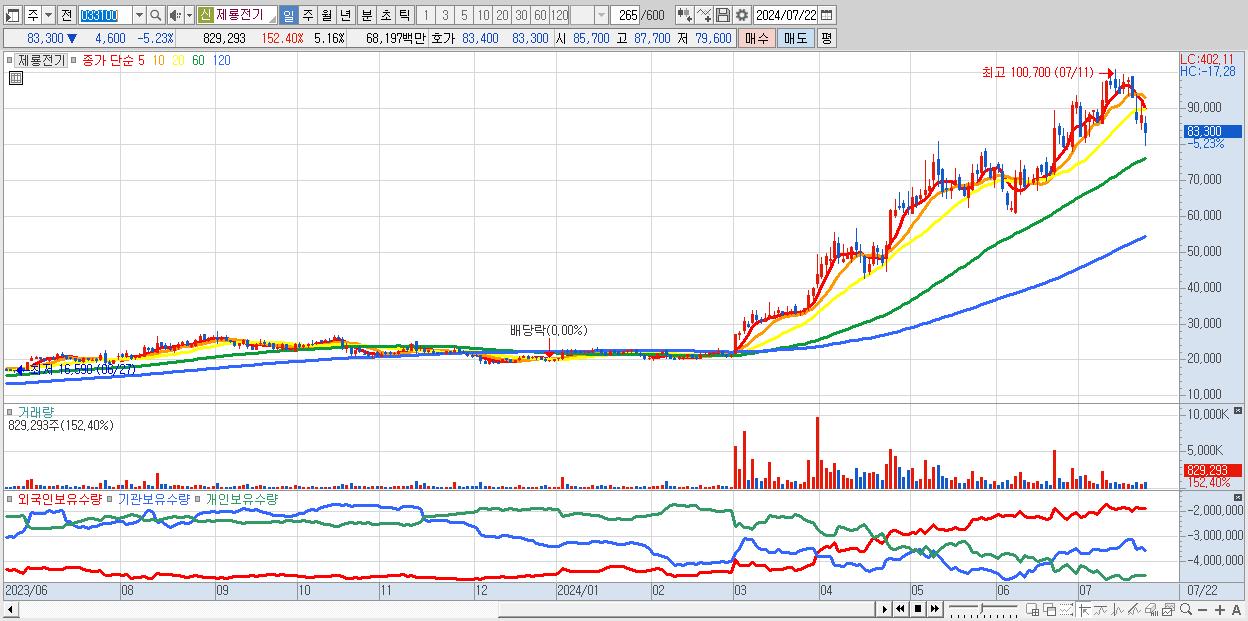The width and height of the screenshot is (1248, 621).
Task: Click the add candlestick chart icon
Action: (684, 15)
